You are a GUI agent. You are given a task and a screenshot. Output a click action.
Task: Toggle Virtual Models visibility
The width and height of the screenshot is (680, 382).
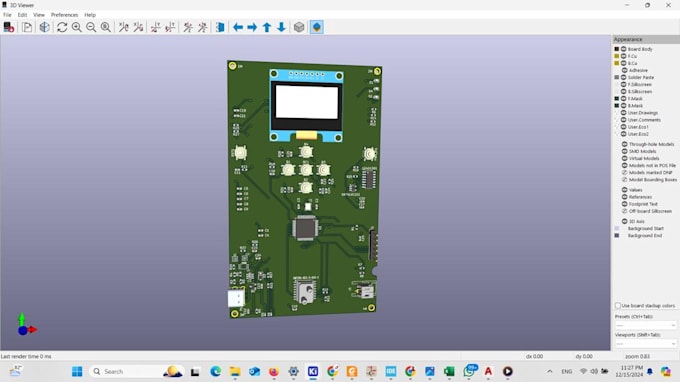(624, 158)
